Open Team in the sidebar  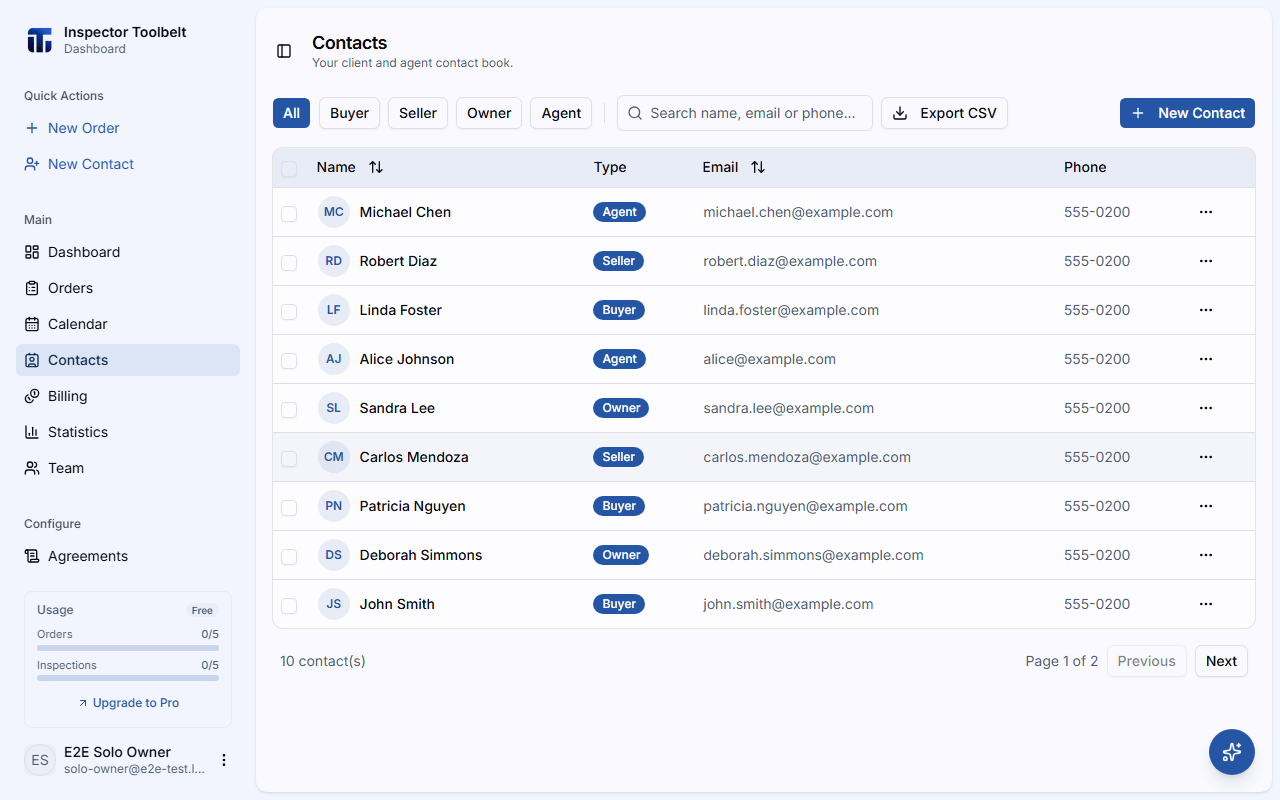(128, 468)
